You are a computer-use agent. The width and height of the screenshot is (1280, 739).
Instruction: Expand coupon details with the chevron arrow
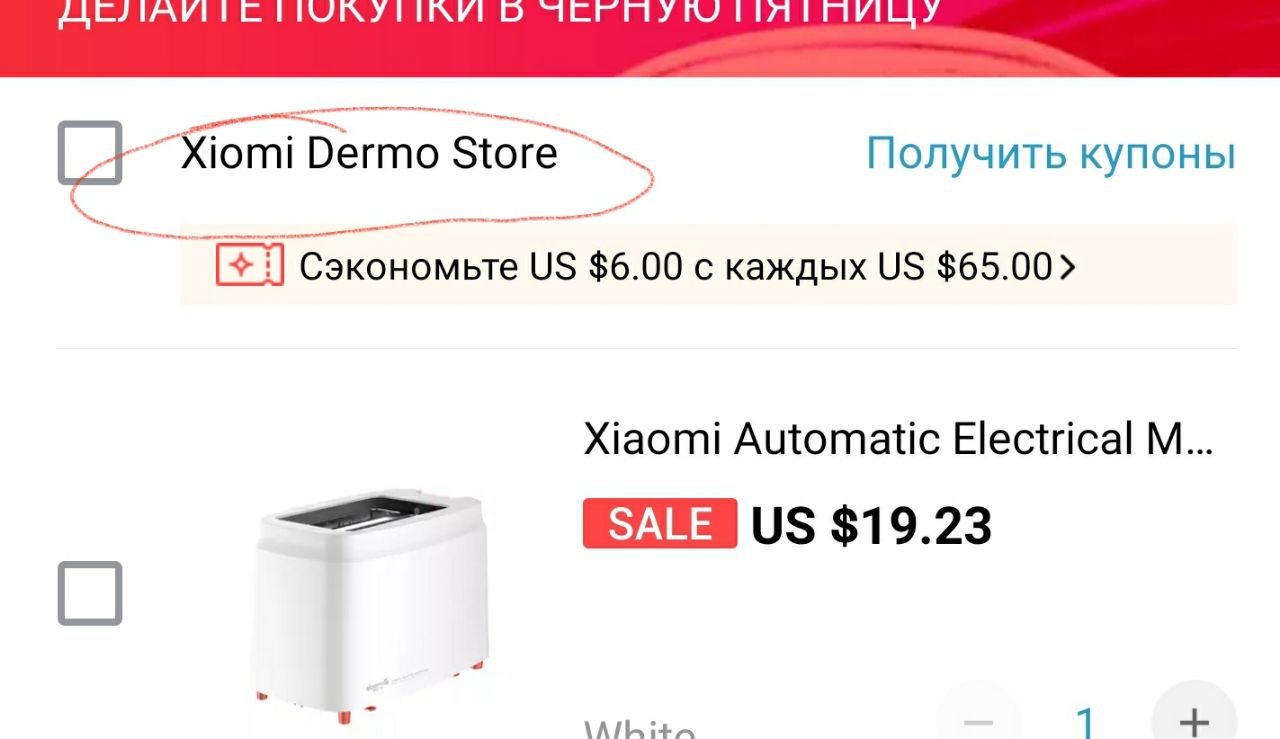[x=1067, y=267]
